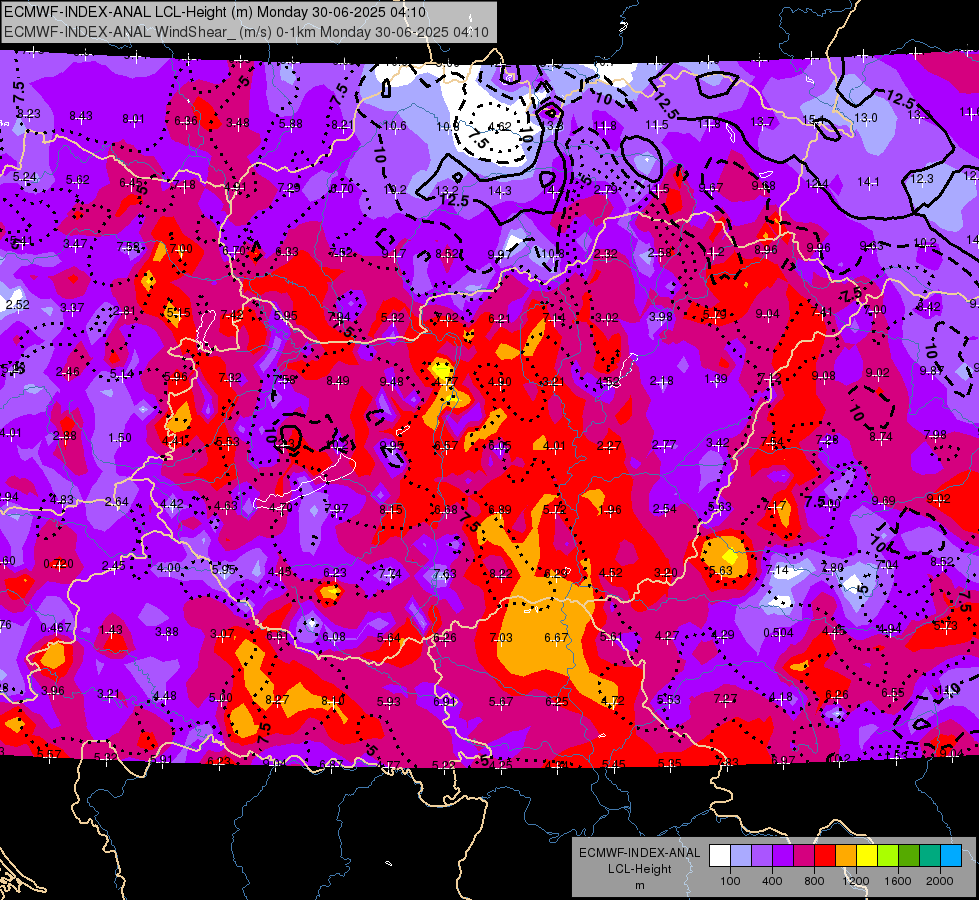Click the grid value 12.4
Viewport: 979px width, 900px height.
[x=817, y=184]
